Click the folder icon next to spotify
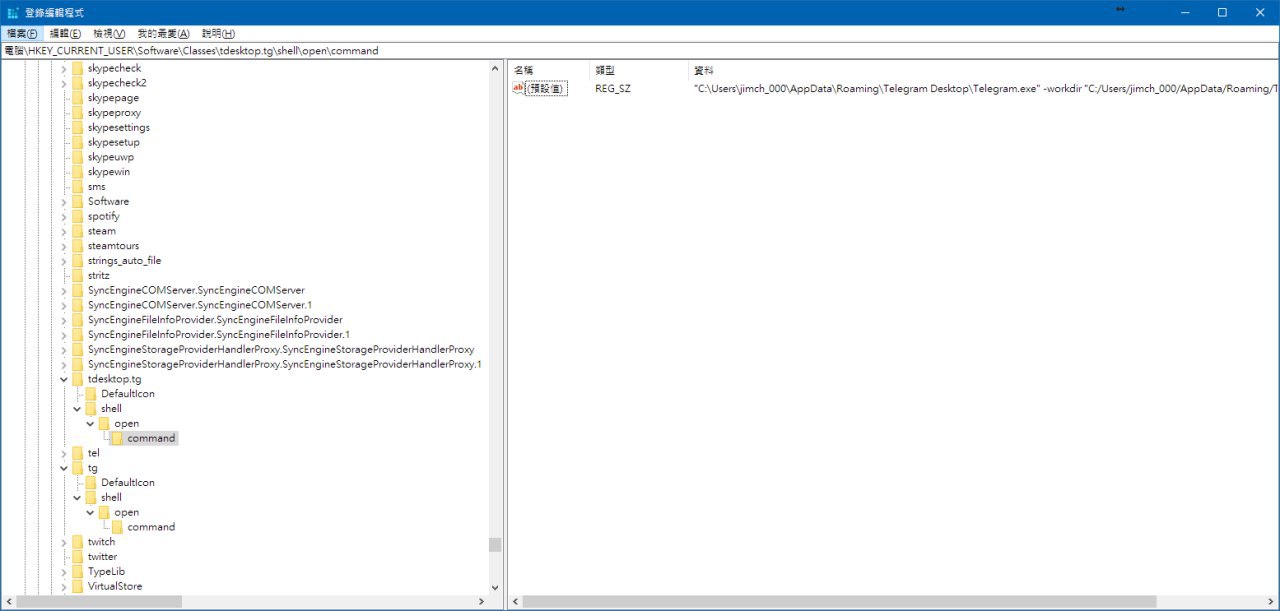1280x611 pixels. tap(78, 216)
